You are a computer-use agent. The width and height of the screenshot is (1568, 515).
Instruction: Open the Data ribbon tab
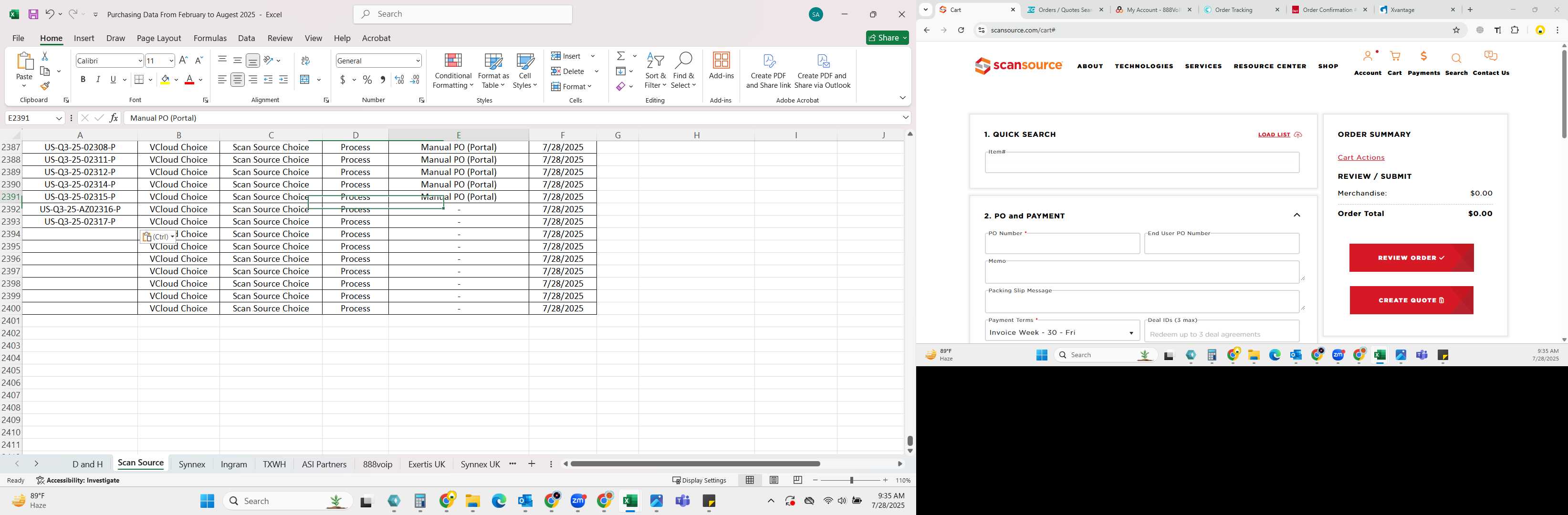[x=247, y=38]
